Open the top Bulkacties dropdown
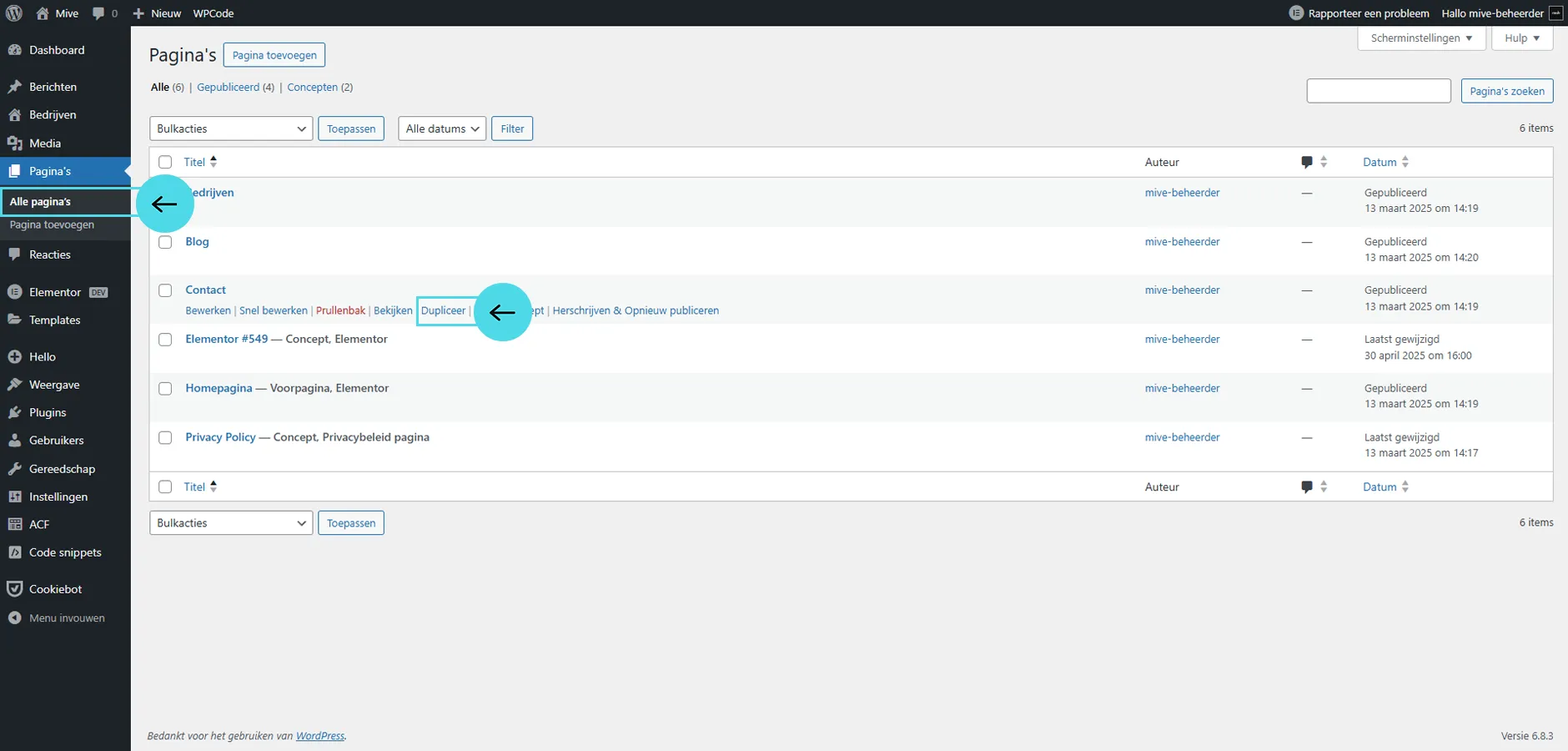This screenshot has width=1568, height=751. pos(231,129)
